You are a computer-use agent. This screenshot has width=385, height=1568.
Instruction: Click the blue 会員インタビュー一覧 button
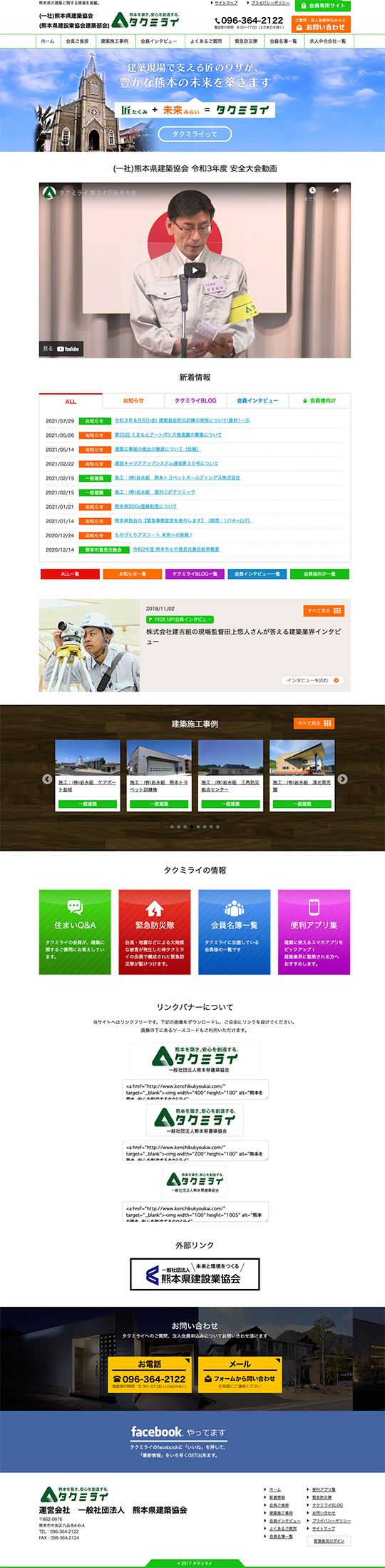257,574
